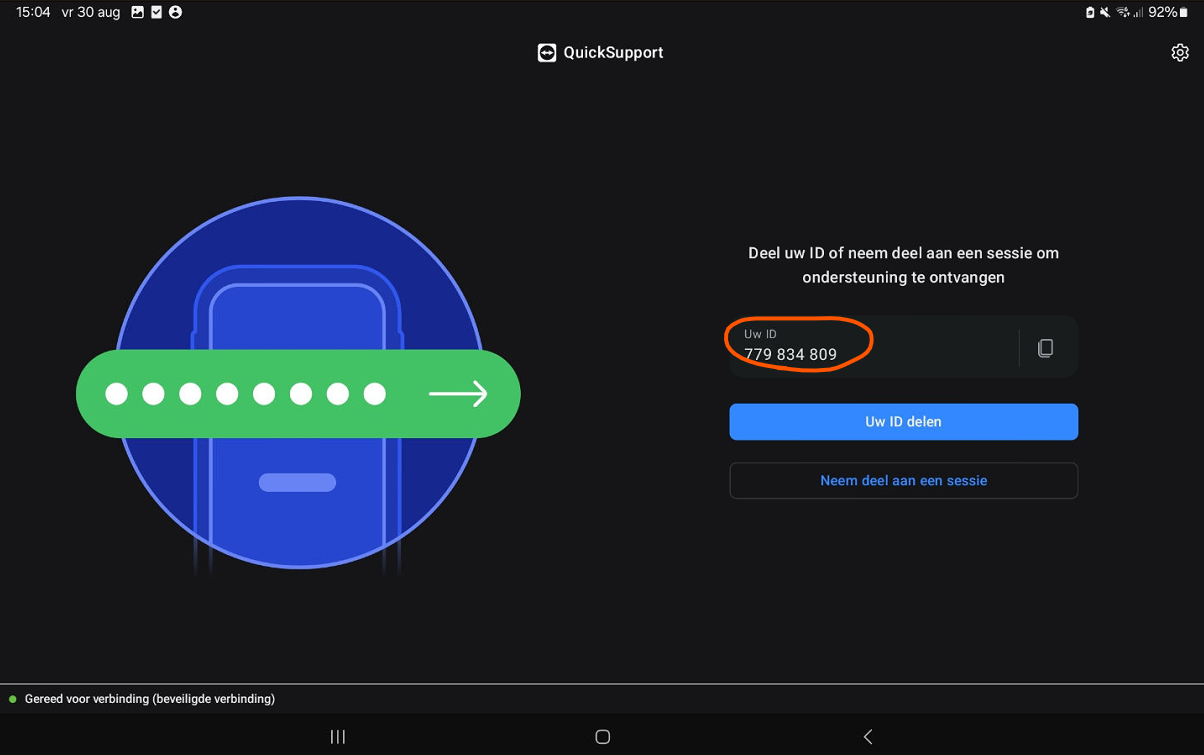Open settings via the gear icon
The width and height of the screenshot is (1204, 755).
pyautogui.click(x=1180, y=53)
